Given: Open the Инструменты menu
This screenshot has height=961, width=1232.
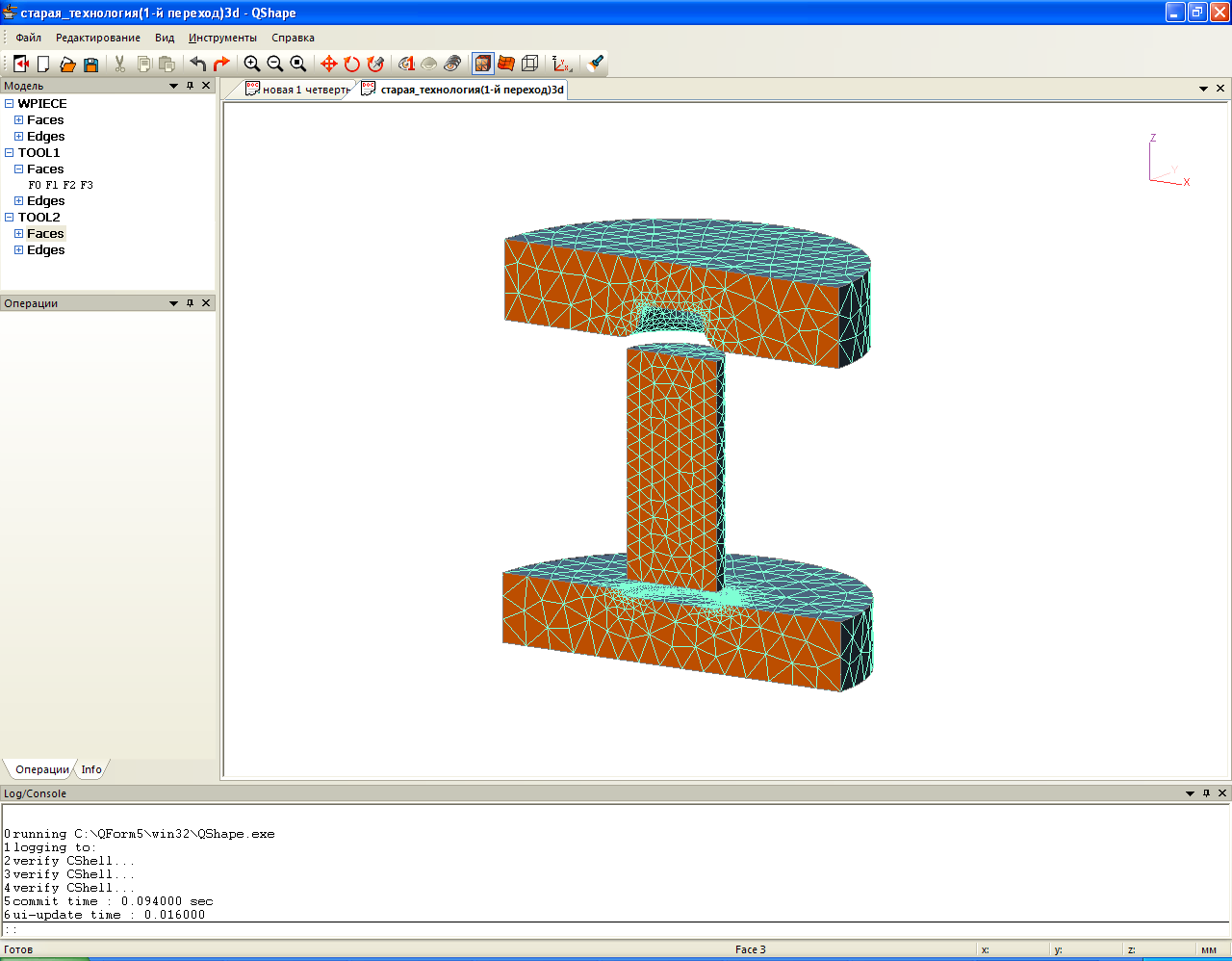Looking at the screenshot, I should pyautogui.click(x=222, y=38).
